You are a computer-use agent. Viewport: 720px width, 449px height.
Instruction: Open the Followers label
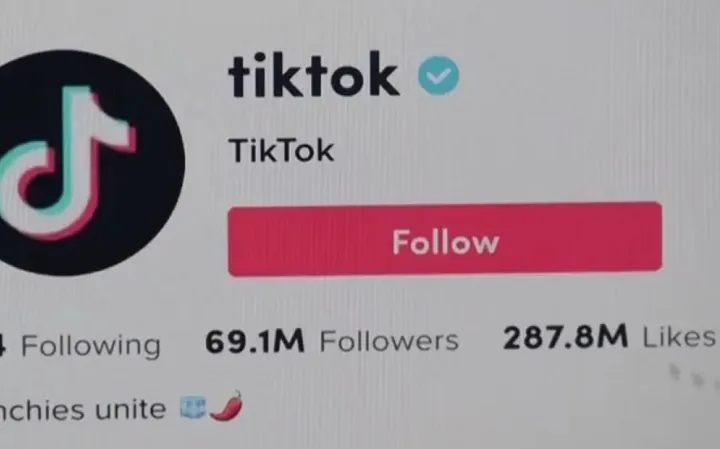pos(389,341)
